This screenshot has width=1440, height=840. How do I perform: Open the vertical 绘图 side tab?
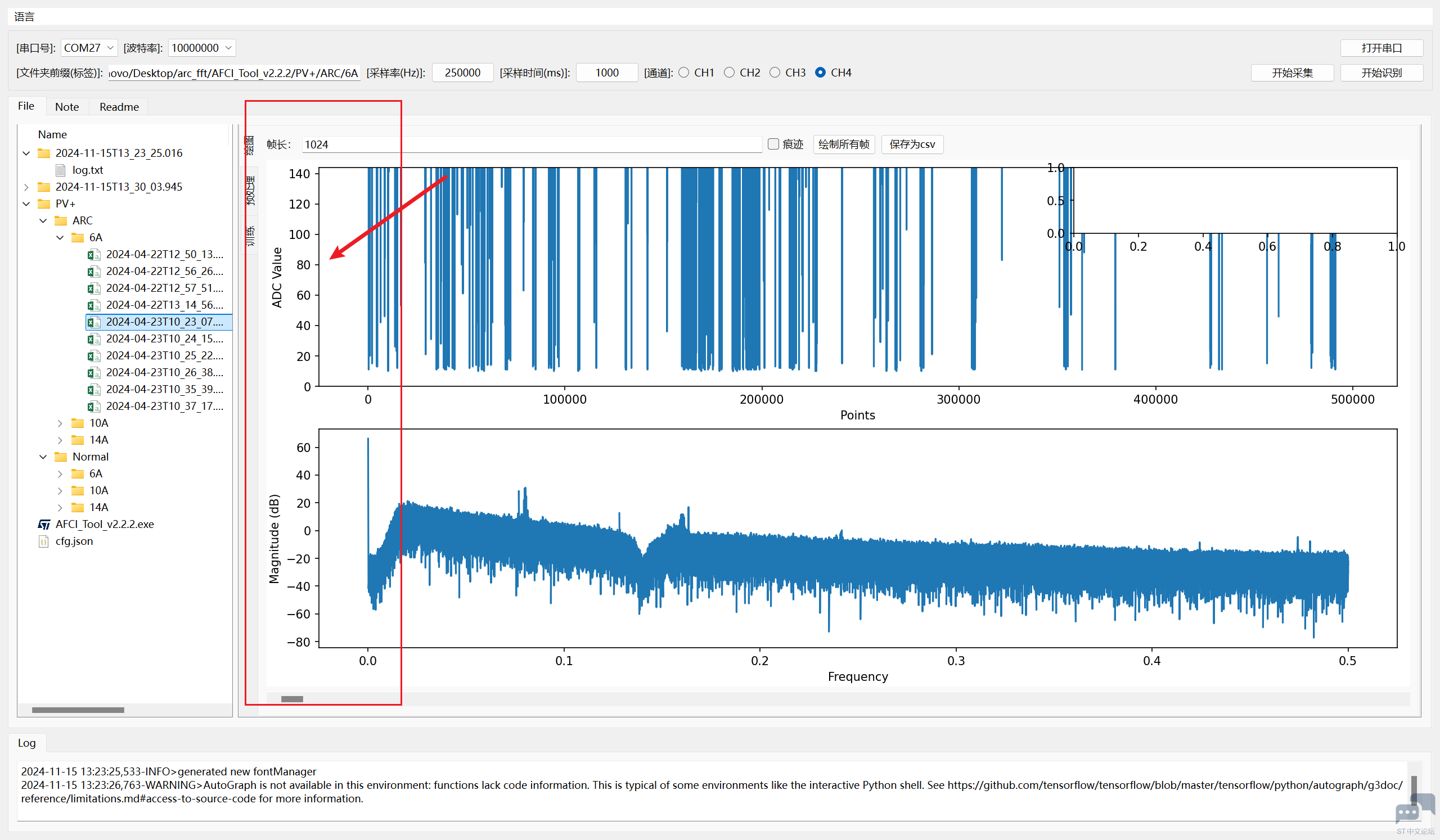pos(249,145)
